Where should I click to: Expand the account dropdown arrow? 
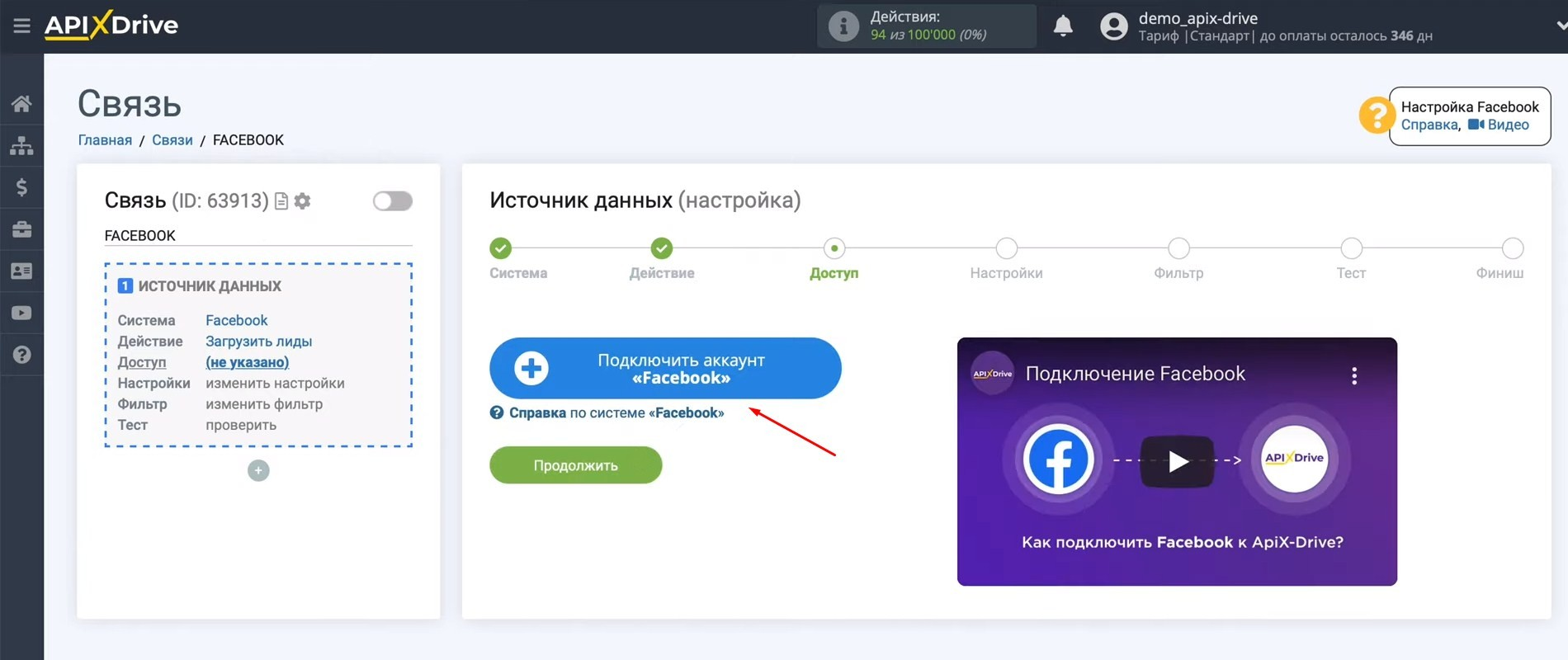click(x=1561, y=26)
